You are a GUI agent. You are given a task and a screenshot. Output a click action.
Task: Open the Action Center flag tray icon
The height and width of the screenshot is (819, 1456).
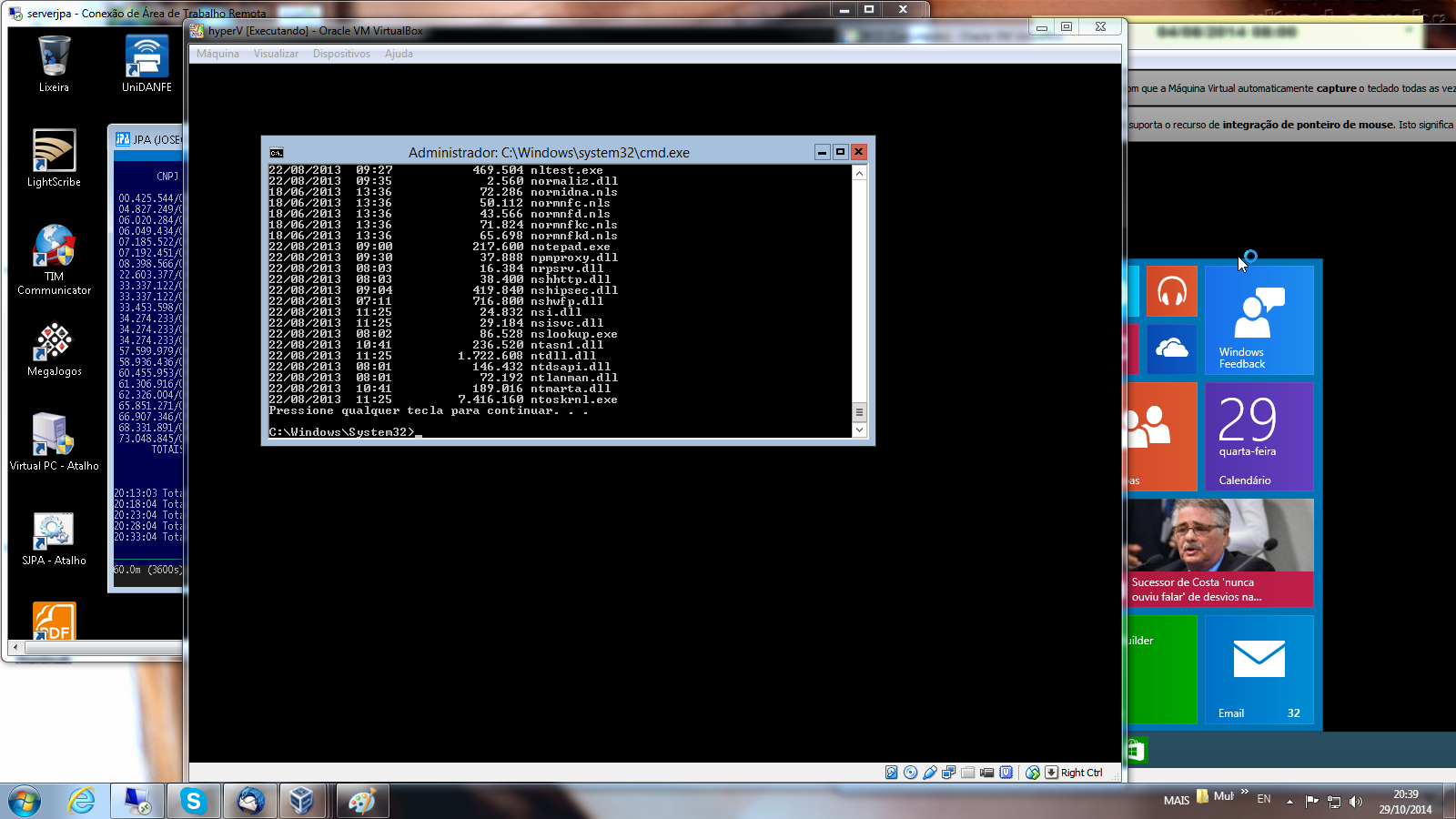(1311, 802)
